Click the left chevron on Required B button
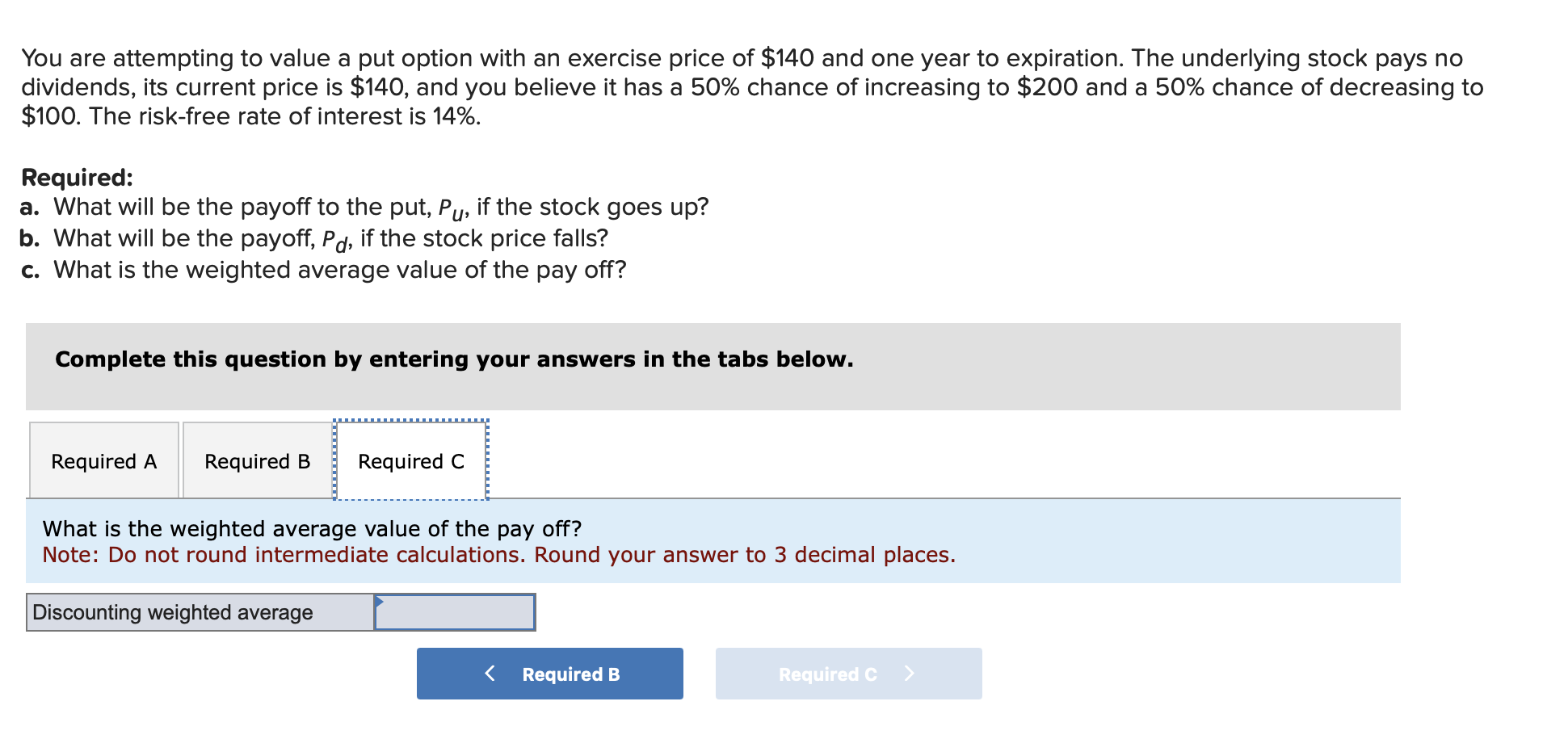The width and height of the screenshot is (1568, 735). 489,673
